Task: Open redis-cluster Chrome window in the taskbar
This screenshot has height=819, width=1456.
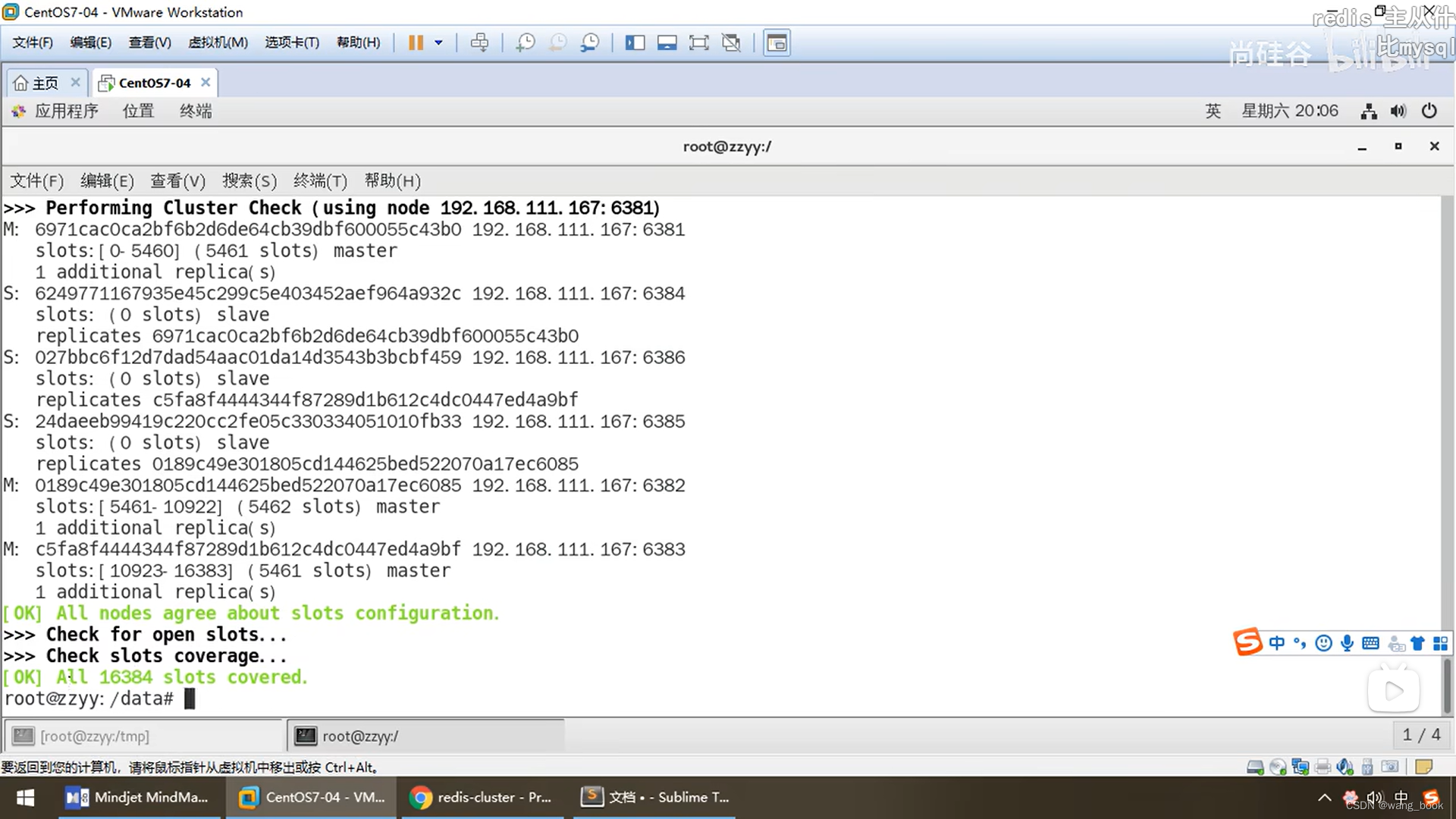Action: click(482, 797)
